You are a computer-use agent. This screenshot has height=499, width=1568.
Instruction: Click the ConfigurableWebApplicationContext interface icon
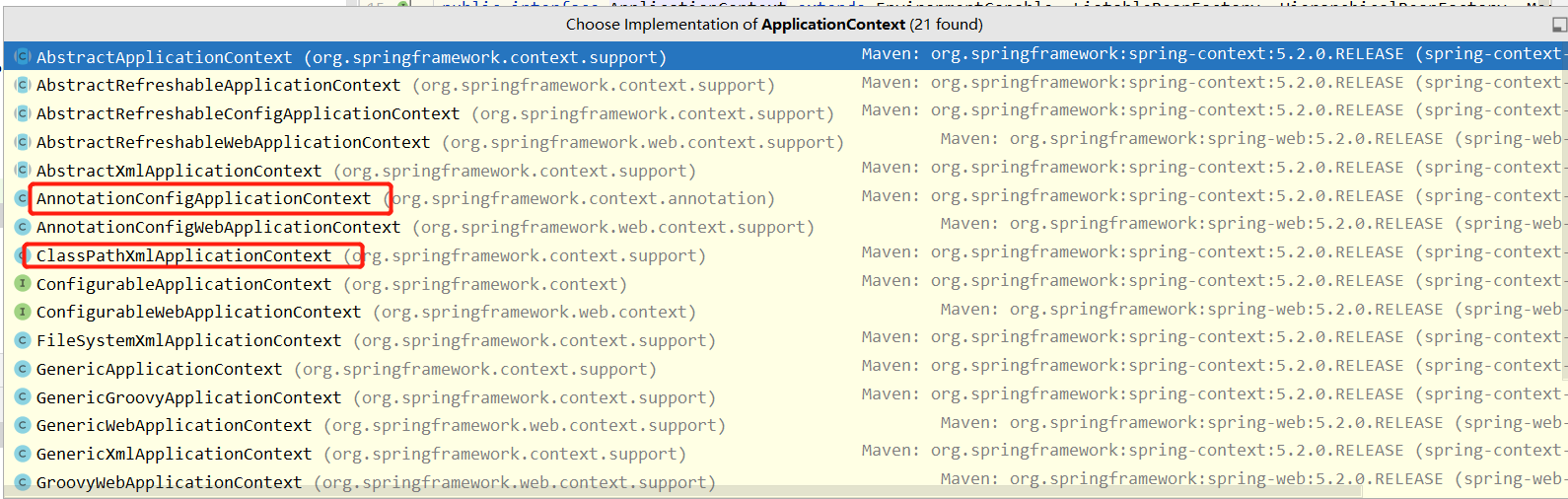coord(22,313)
